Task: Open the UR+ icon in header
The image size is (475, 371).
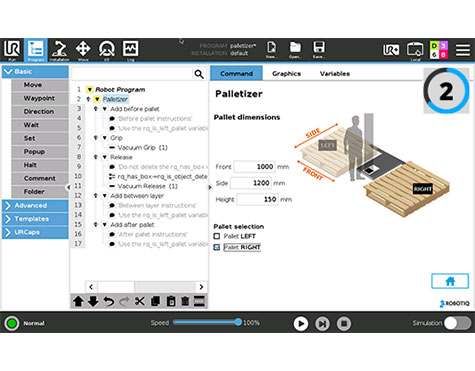Action: (391, 50)
